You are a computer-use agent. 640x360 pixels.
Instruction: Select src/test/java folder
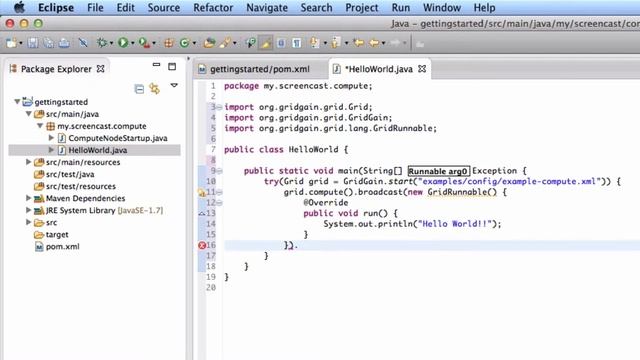click(x=70, y=174)
